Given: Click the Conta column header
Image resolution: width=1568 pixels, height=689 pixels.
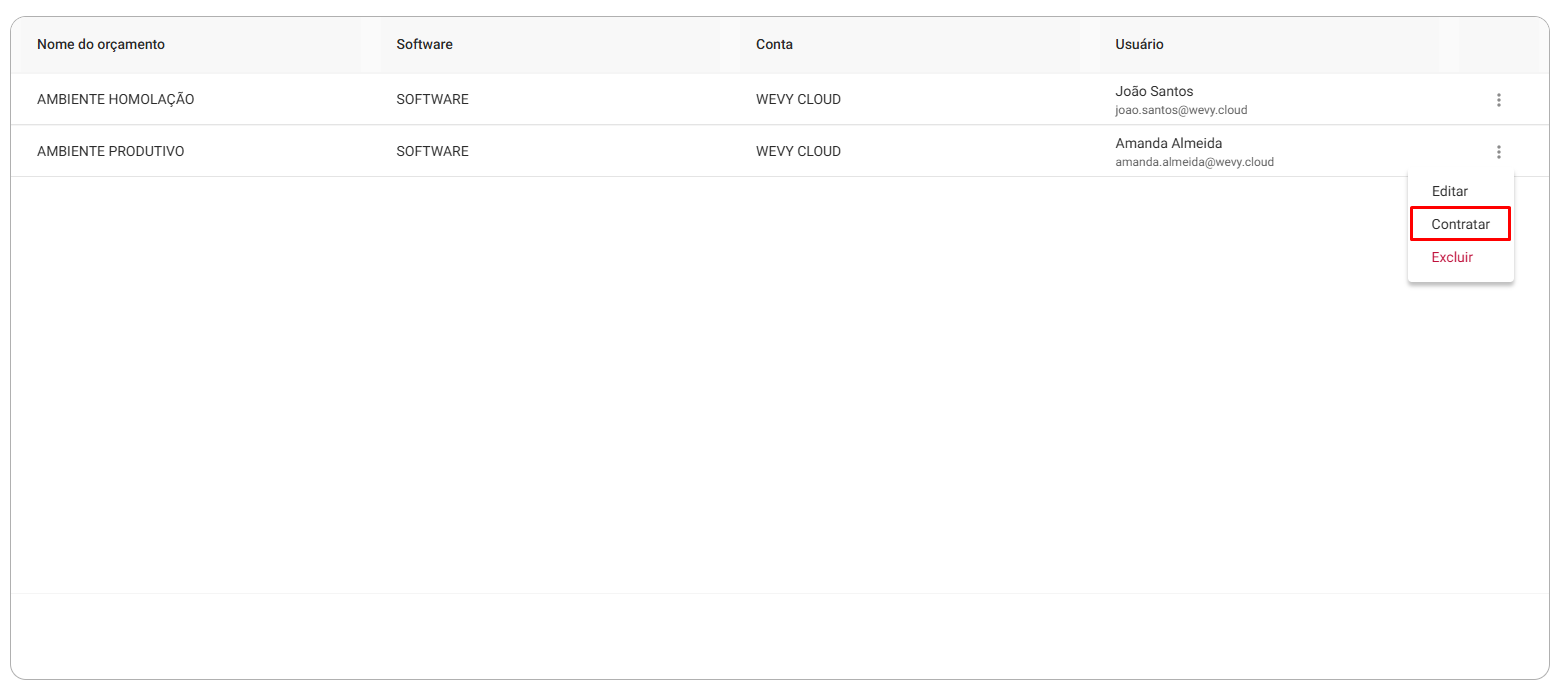Looking at the screenshot, I should [774, 44].
